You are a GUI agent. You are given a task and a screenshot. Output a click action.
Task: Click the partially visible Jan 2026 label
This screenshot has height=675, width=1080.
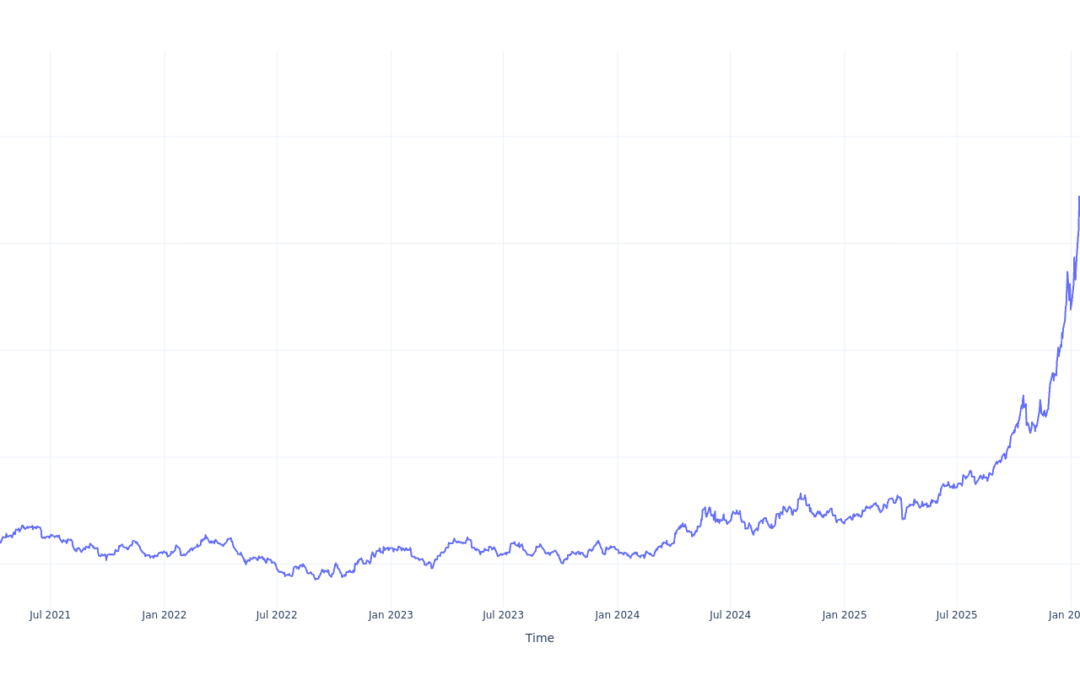1066,615
